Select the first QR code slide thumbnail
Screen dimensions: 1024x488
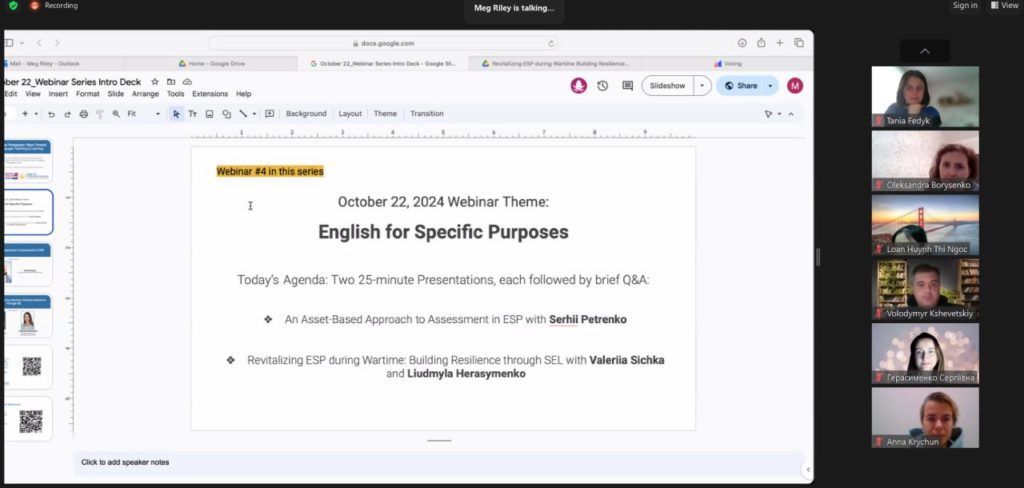[28, 367]
